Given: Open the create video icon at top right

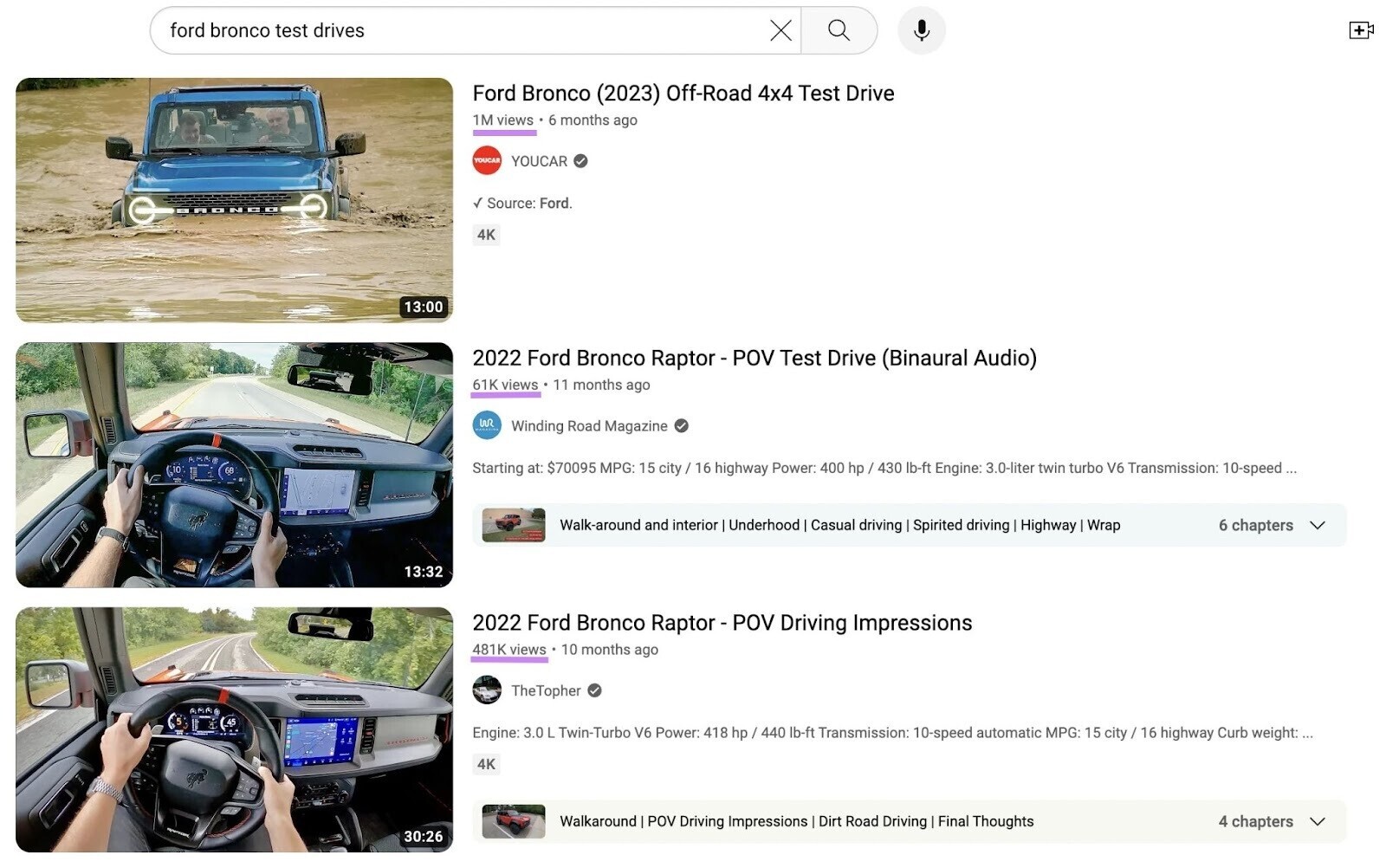Looking at the screenshot, I should click(x=1362, y=29).
